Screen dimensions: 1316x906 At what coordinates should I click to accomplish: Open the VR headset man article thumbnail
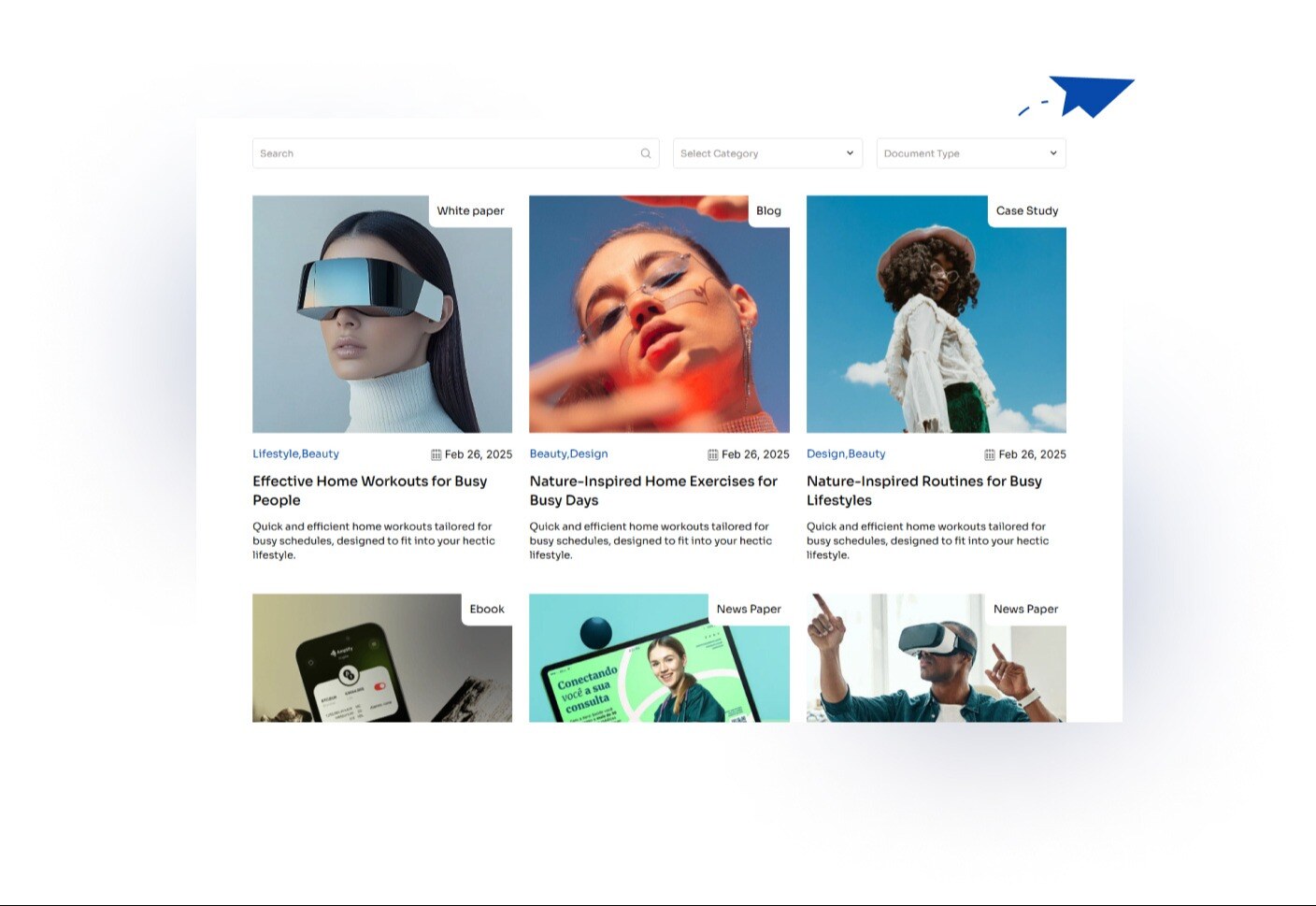pos(937,664)
